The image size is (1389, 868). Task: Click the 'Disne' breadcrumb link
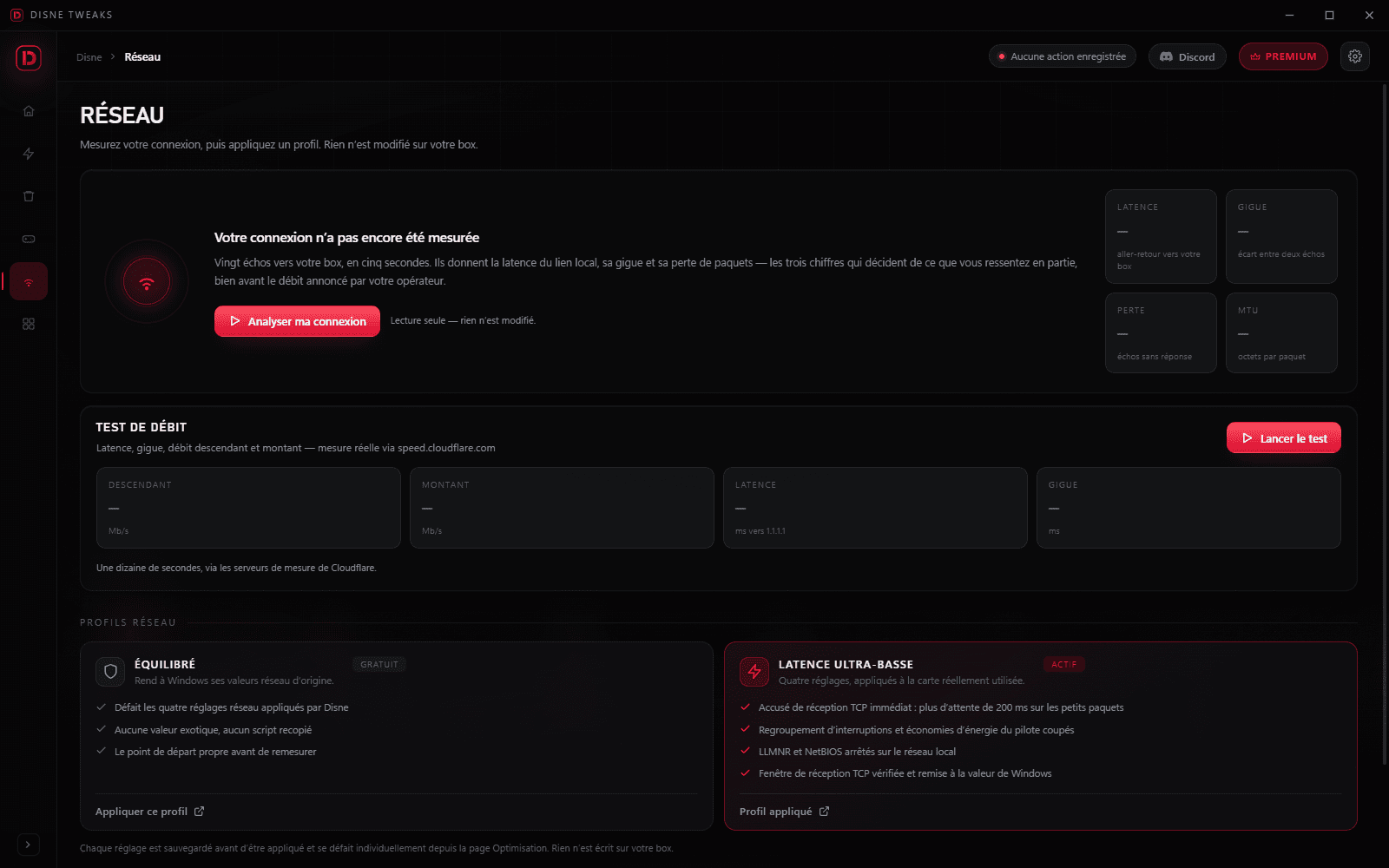(x=89, y=57)
